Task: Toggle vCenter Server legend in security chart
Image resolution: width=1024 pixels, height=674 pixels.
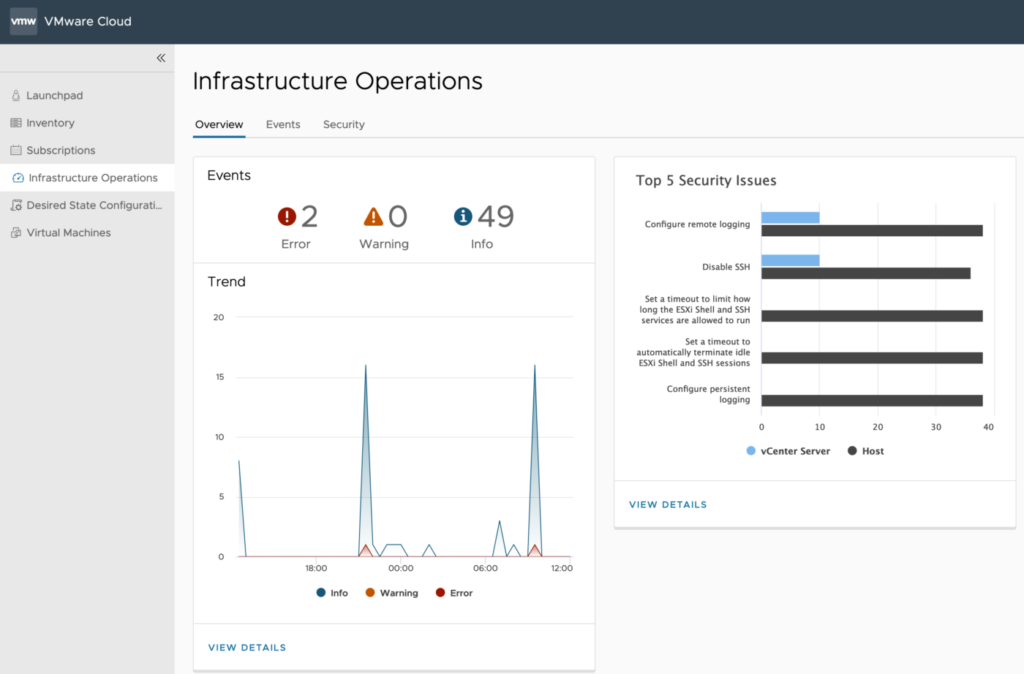Action: pyautogui.click(x=788, y=451)
